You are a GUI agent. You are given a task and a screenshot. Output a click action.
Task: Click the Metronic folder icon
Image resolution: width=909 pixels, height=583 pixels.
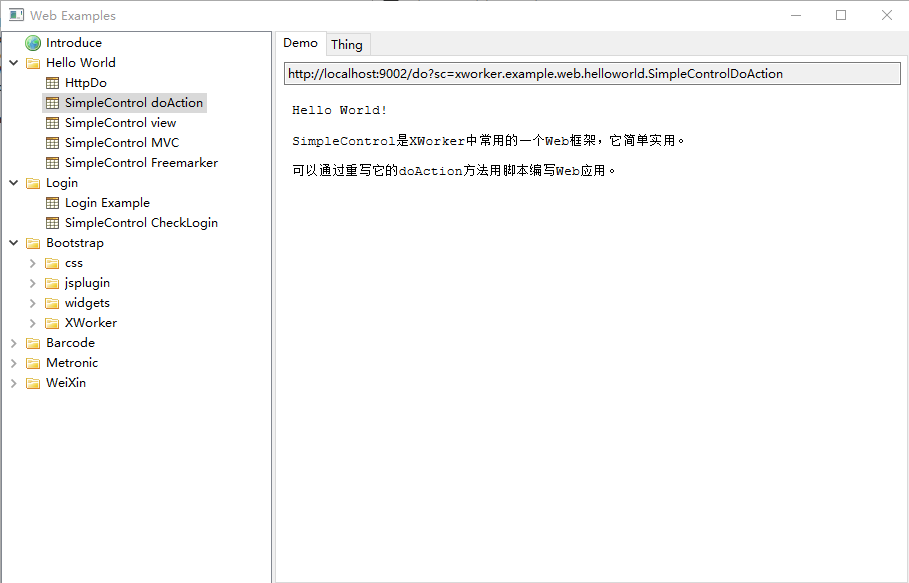point(33,363)
